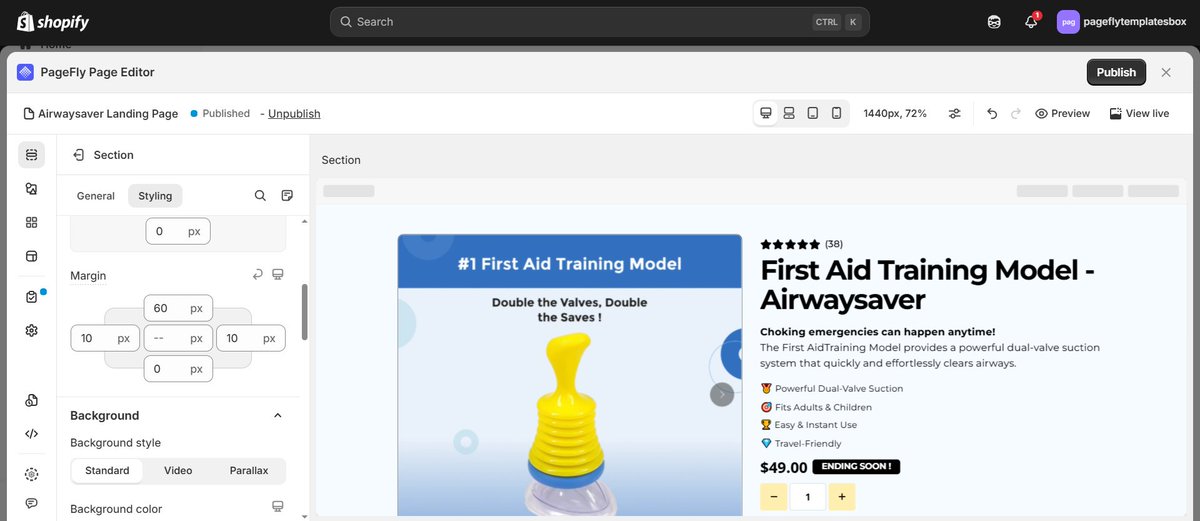
Task: Open the page outline panel in sidebar
Action: click(x=31, y=155)
